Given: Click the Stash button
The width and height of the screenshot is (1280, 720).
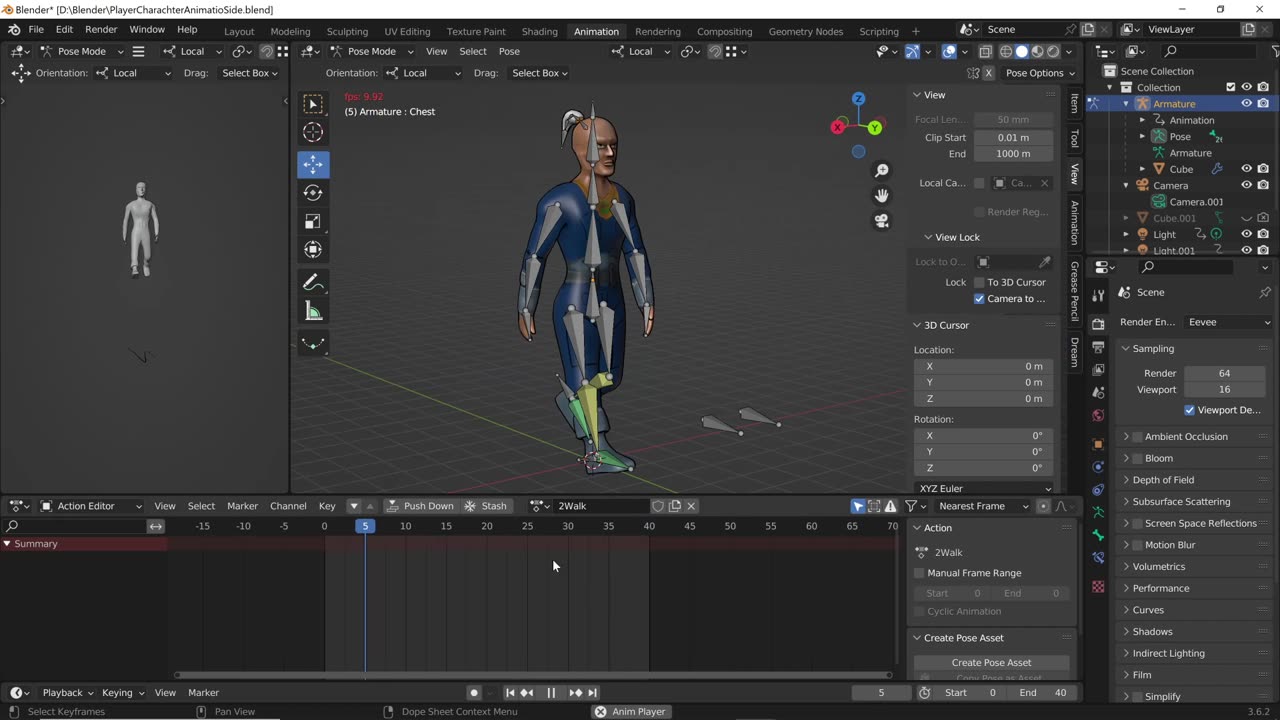Looking at the screenshot, I should click(486, 506).
